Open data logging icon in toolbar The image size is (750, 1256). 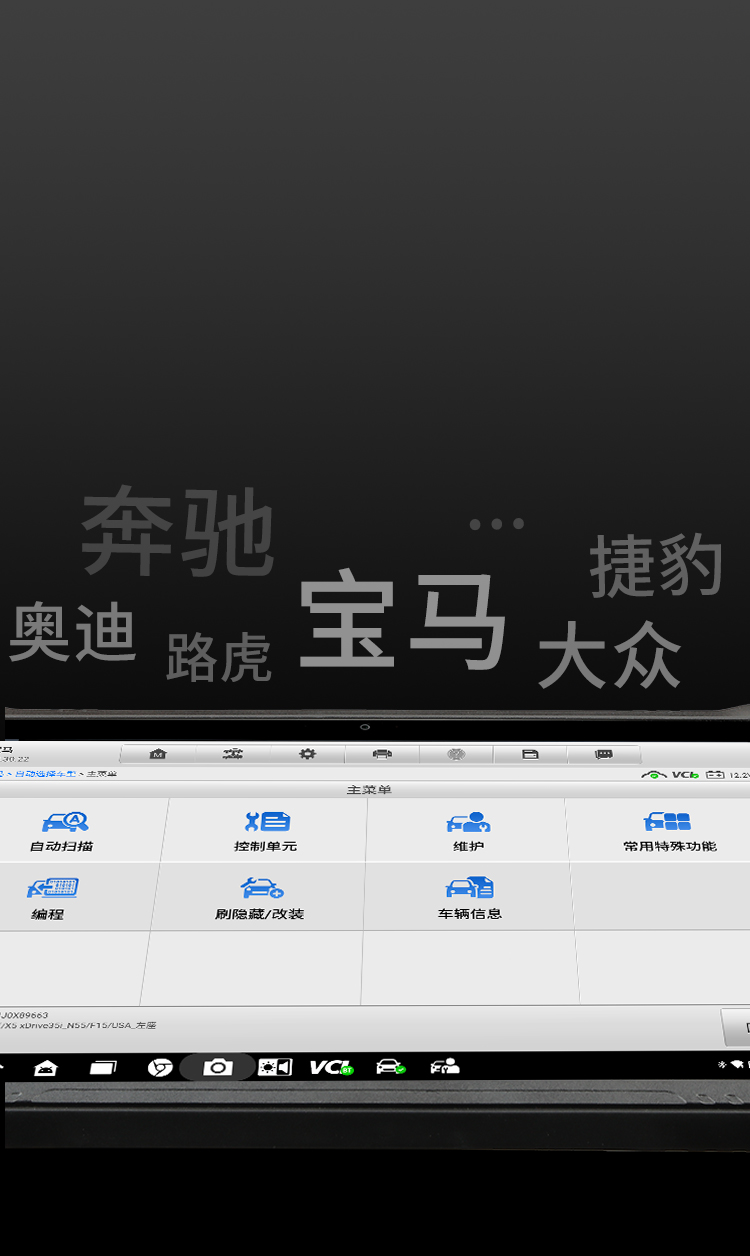coord(531,754)
